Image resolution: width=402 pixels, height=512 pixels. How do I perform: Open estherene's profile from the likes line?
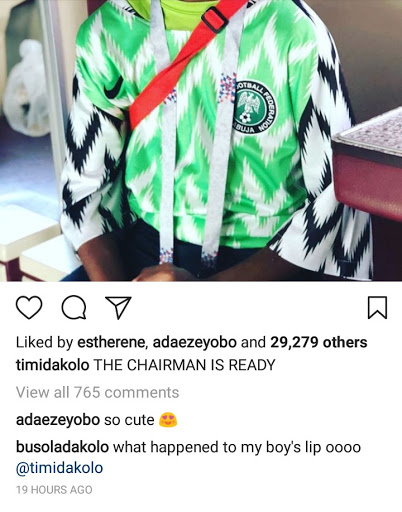tap(113, 343)
